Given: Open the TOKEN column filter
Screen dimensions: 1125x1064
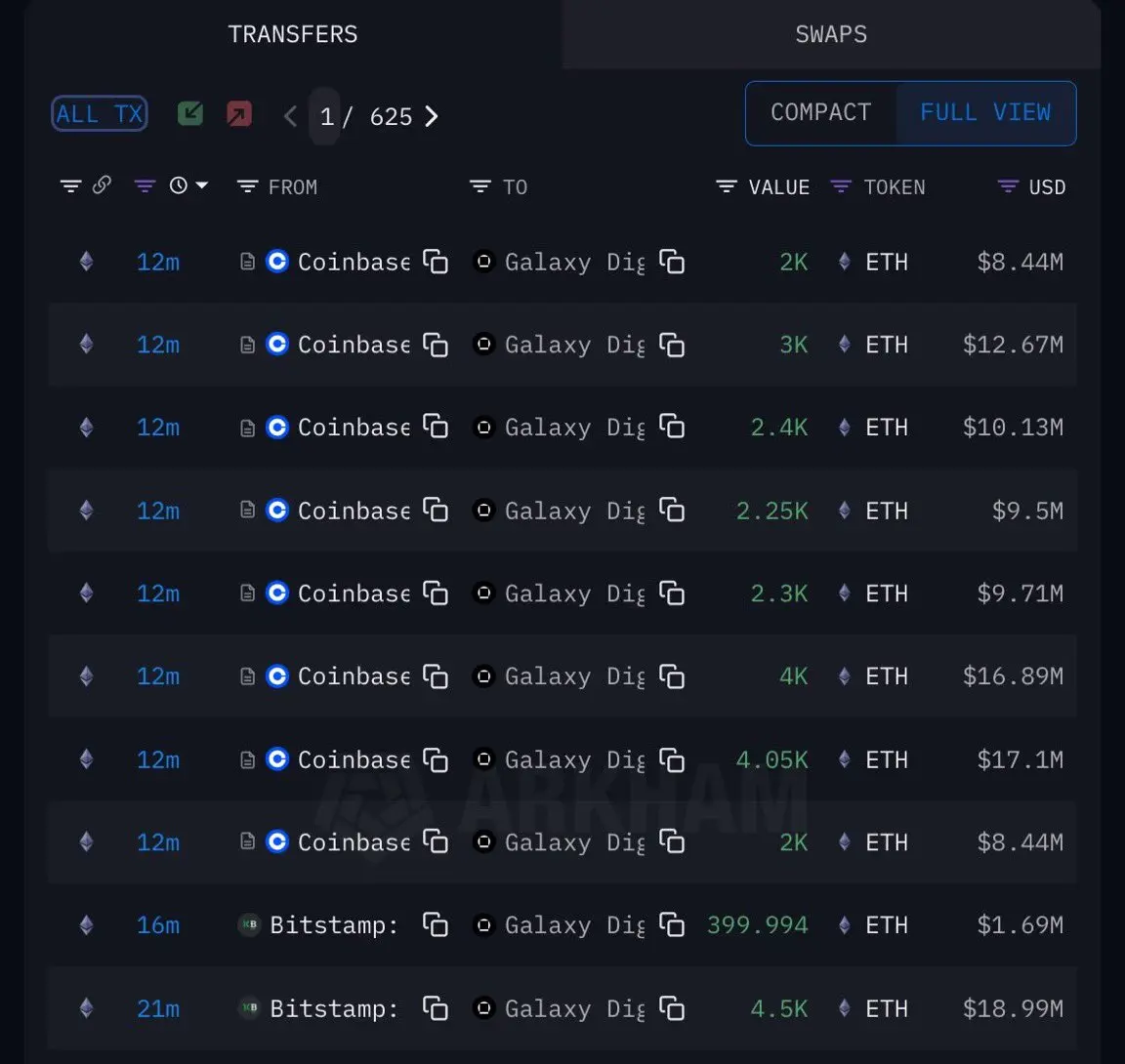Looking at the screenshot, I should coord(840,186).
